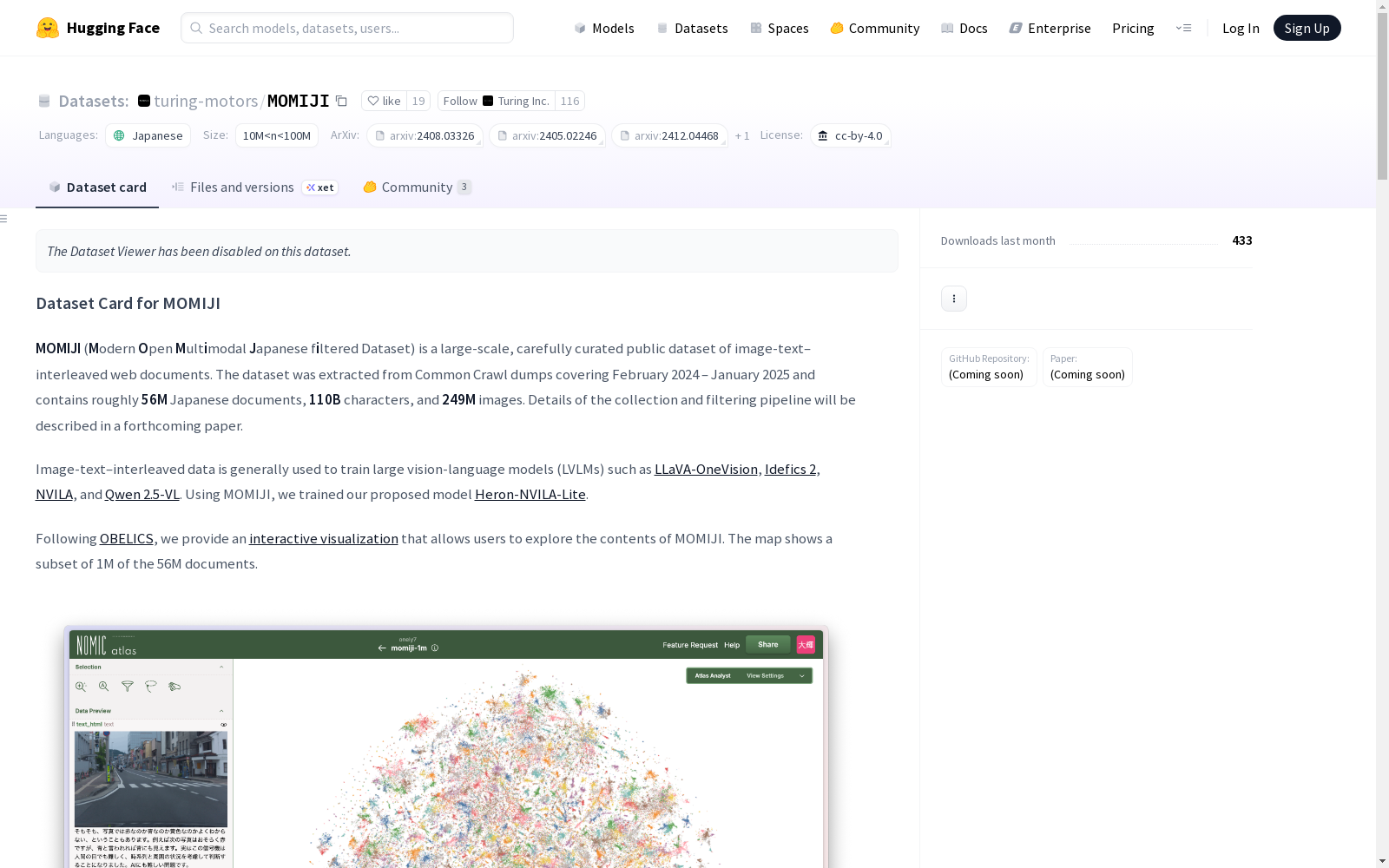
Task: Open the interactive visualization link
Action: point(324,538)
